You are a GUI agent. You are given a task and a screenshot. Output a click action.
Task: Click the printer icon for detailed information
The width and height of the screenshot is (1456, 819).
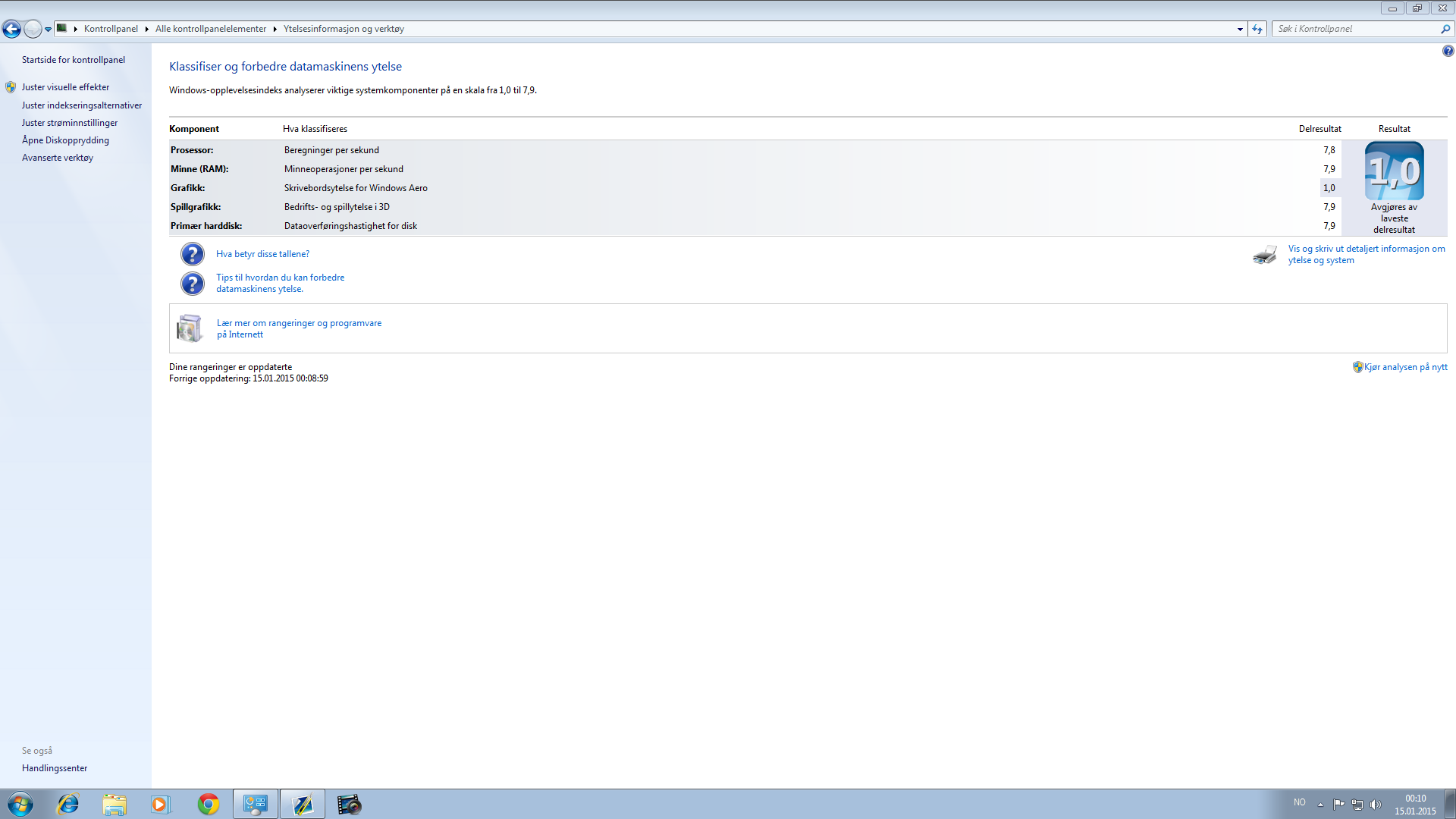pyautogui.click(x=1264, y=255)
